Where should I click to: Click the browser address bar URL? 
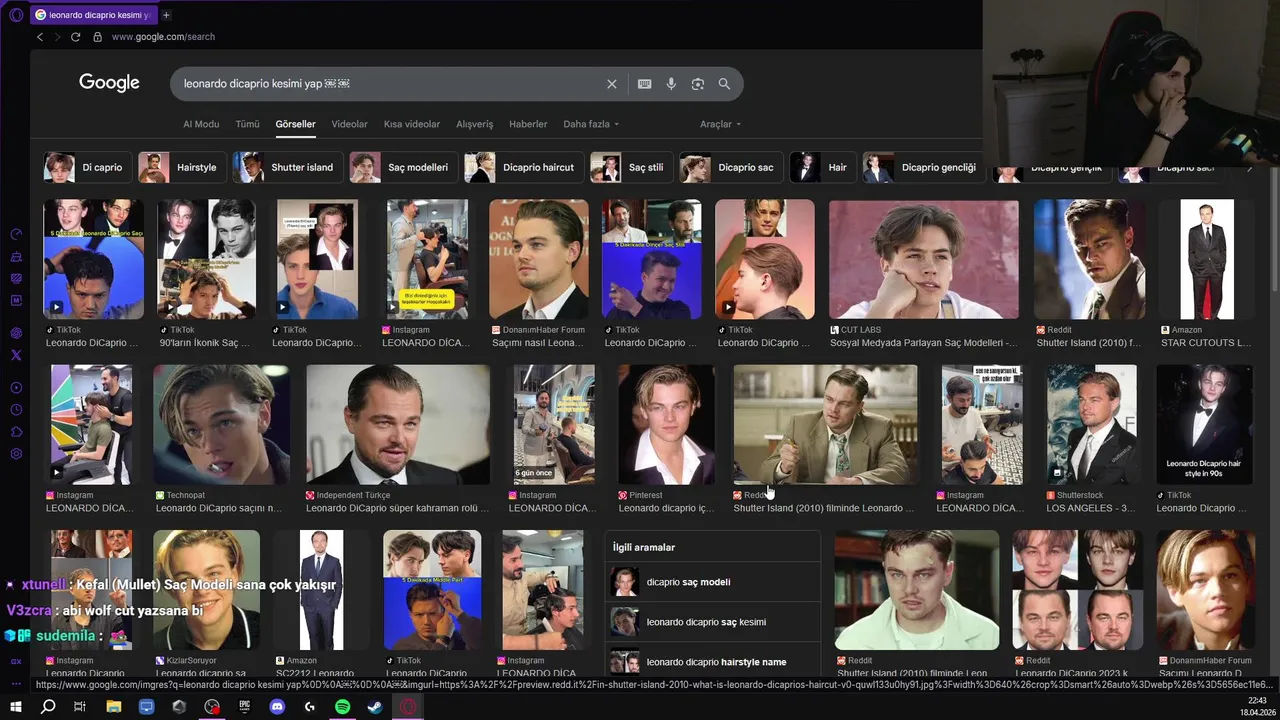[163, 37]
